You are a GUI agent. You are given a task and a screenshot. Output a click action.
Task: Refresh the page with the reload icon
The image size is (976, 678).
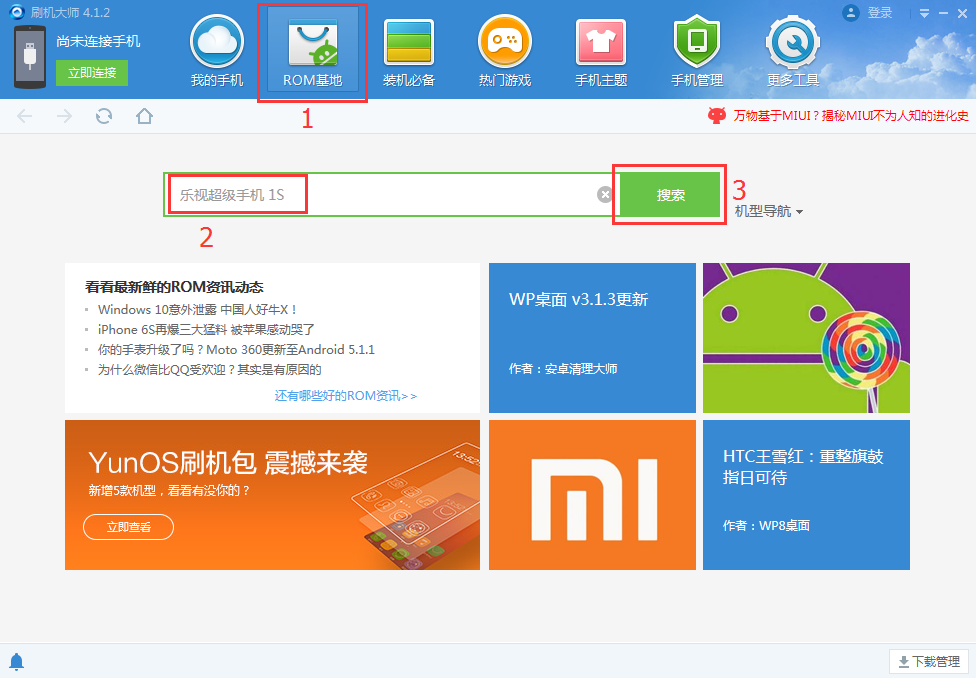104,116
